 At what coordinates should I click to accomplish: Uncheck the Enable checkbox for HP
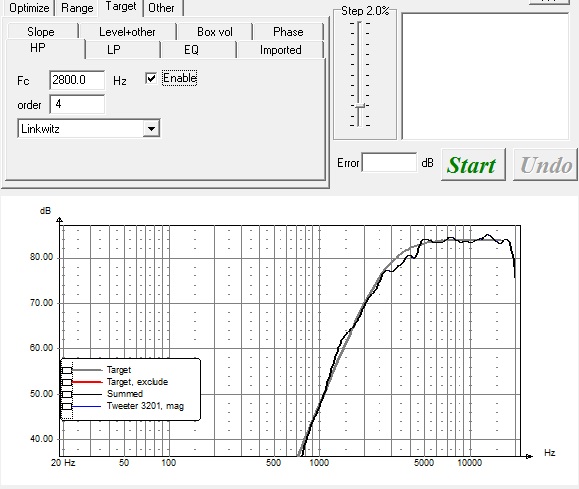click(151, 78)
